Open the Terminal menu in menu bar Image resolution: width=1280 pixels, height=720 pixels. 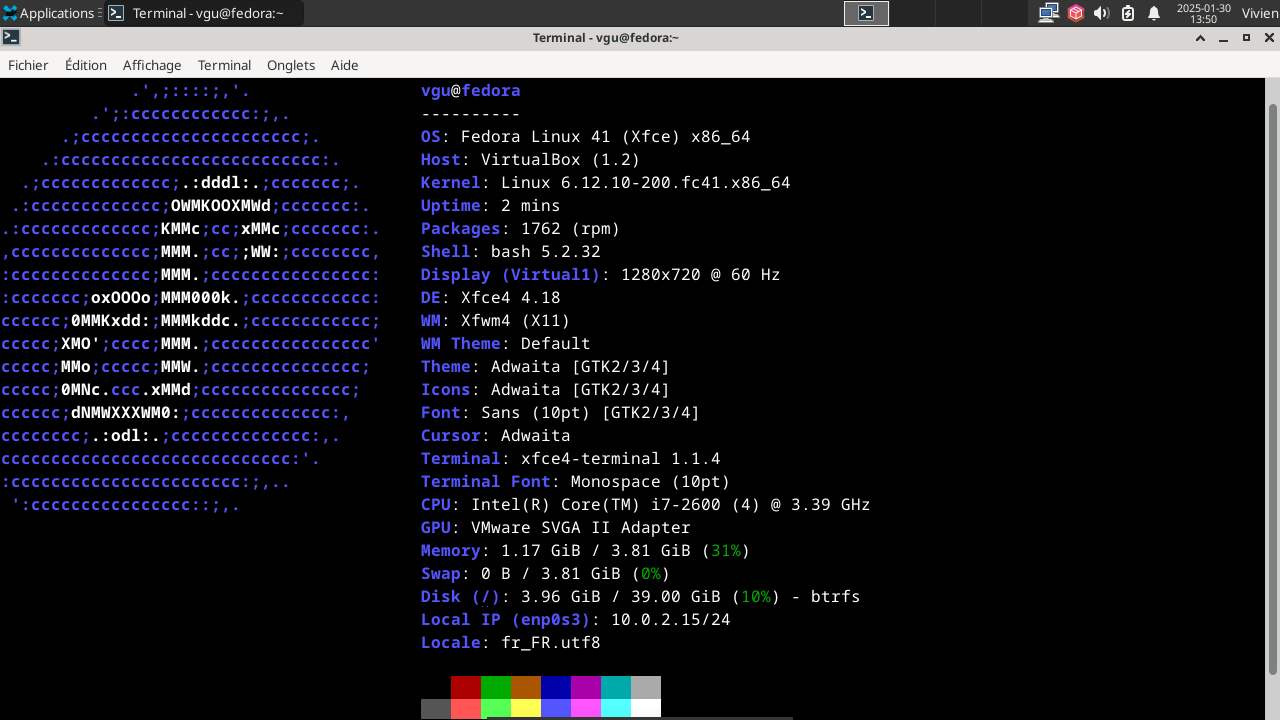[x=224, y=65]
